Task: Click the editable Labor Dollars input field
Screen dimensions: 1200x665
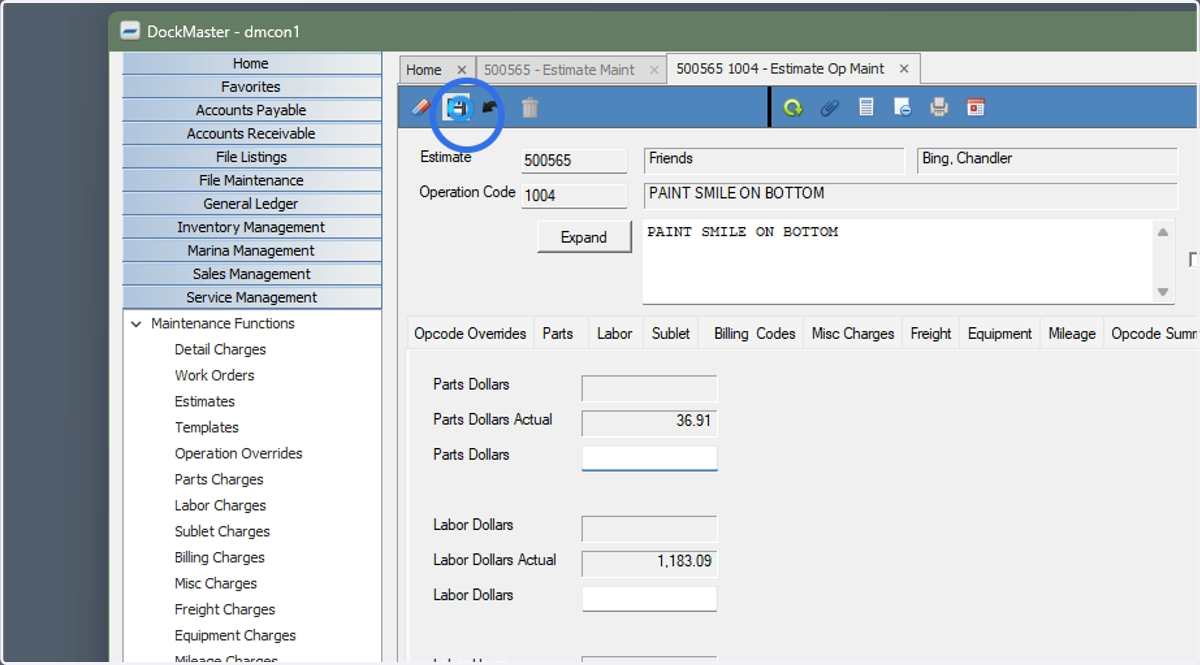Action: (x=649, y=598)
